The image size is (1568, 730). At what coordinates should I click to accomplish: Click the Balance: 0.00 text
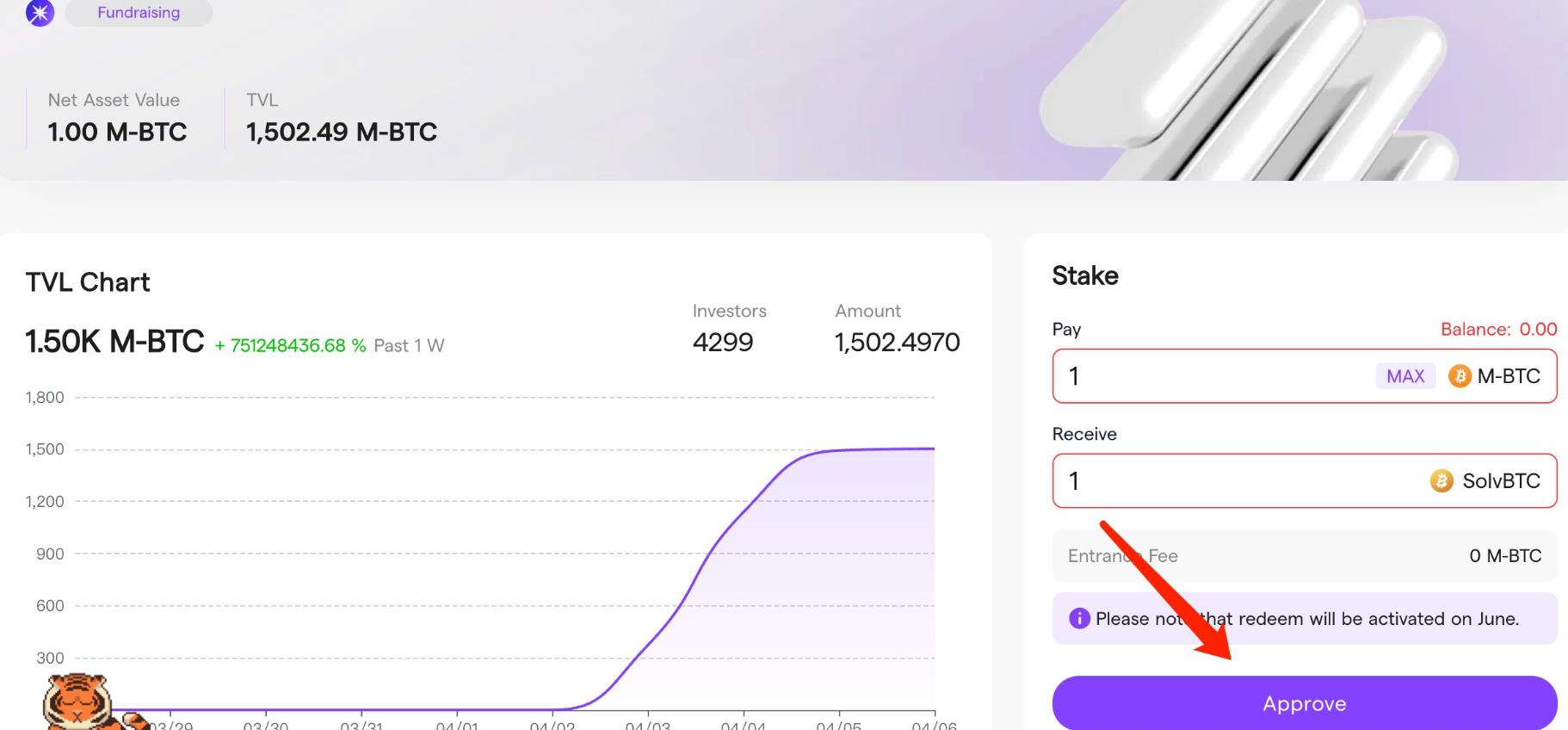coord(1498,329)
